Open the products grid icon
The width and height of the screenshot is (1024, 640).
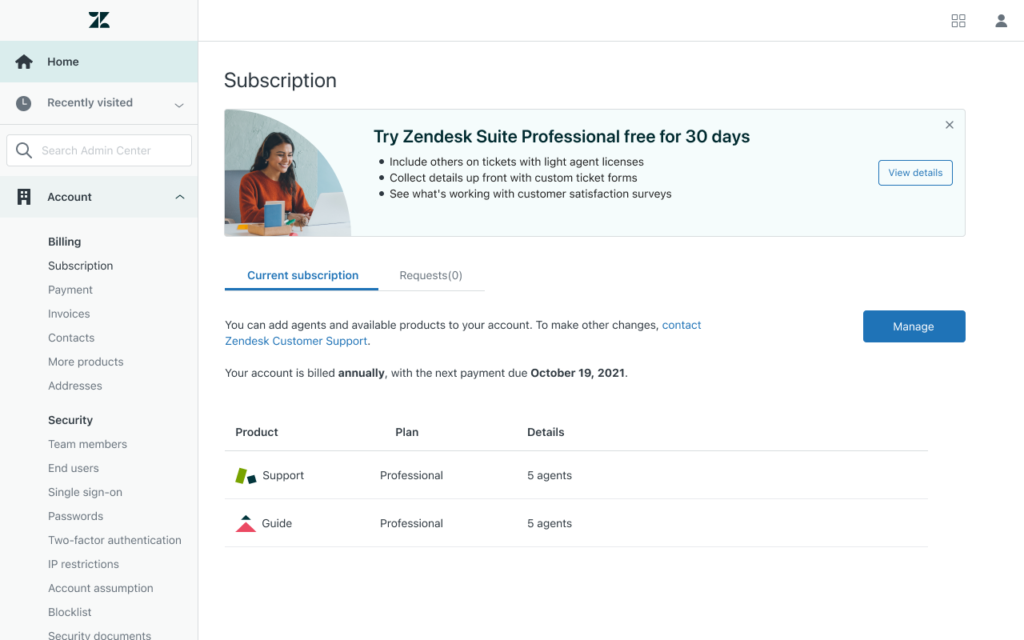[x=958, y=21]
